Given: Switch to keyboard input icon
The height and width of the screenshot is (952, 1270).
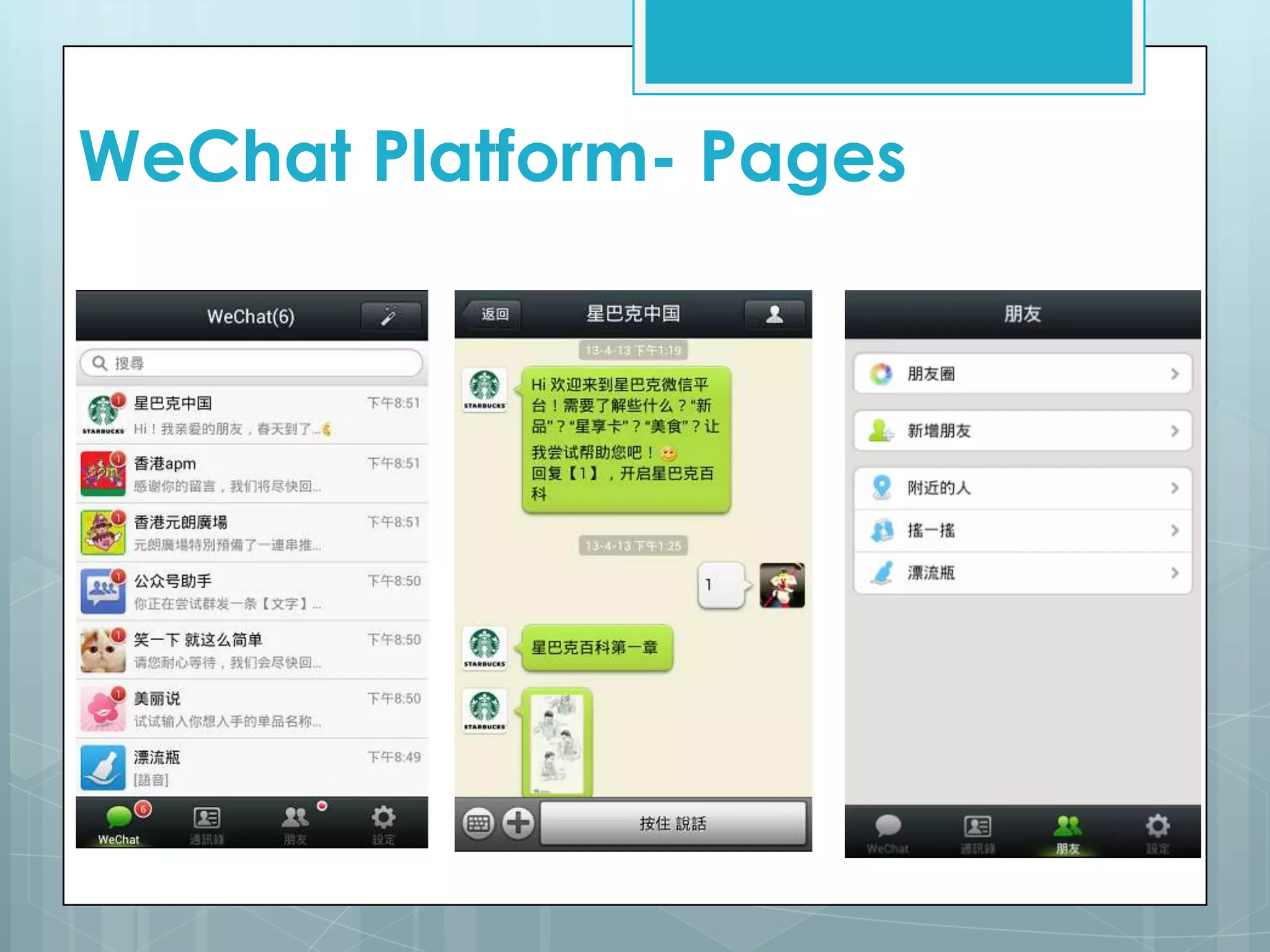Looking at the screenshot, I should tap(479, 824).
